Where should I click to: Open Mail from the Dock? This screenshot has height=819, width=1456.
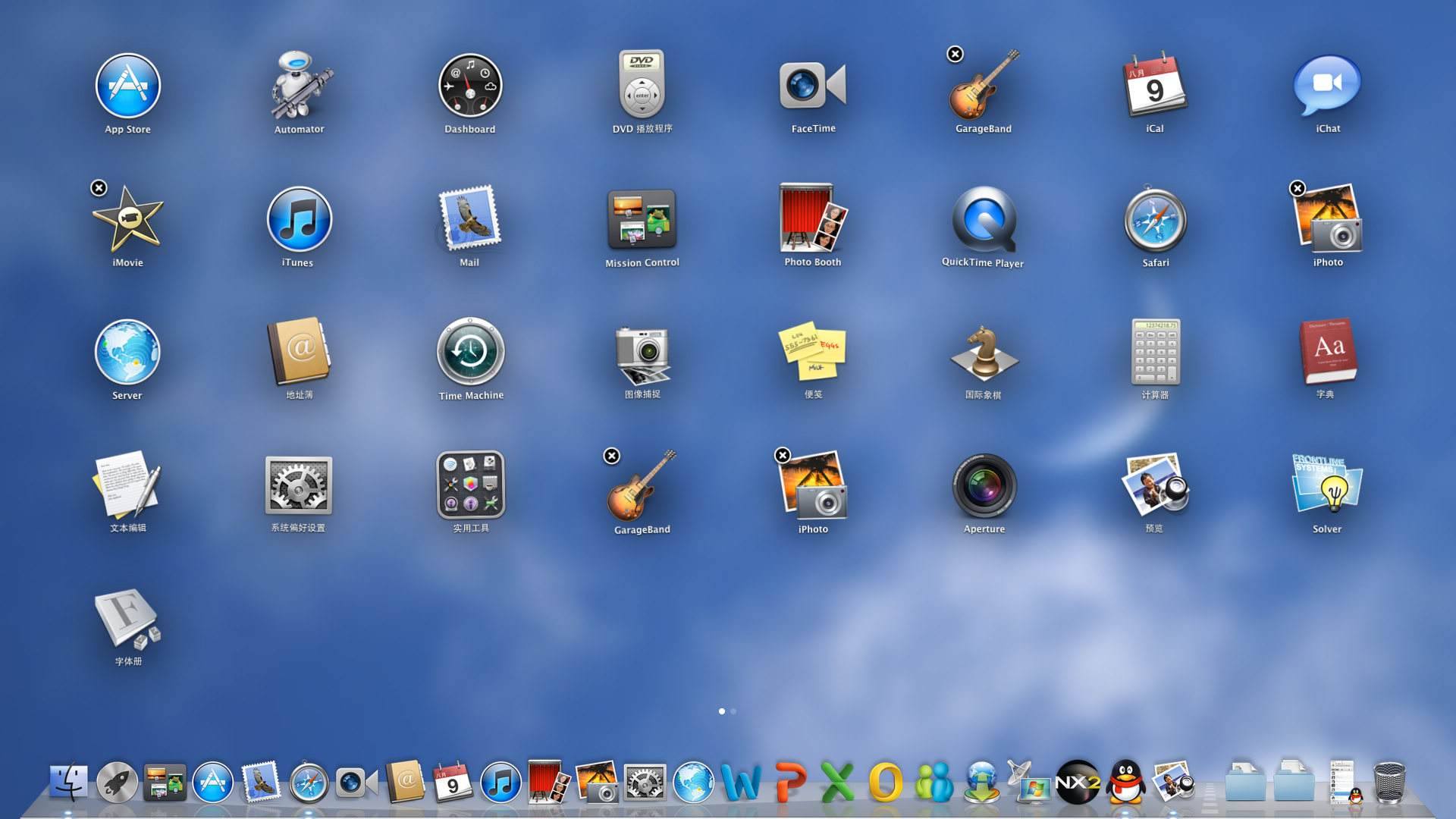coord(260,782)
